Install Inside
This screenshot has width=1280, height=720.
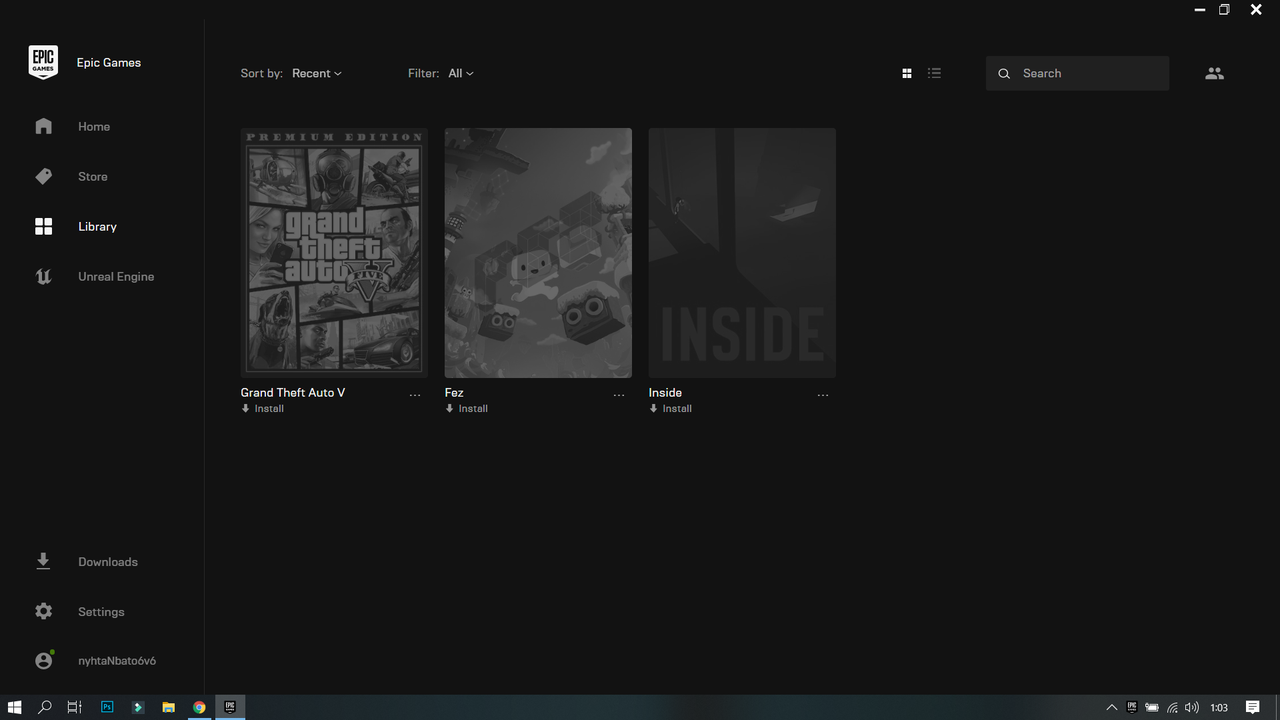tap(671, 408)
